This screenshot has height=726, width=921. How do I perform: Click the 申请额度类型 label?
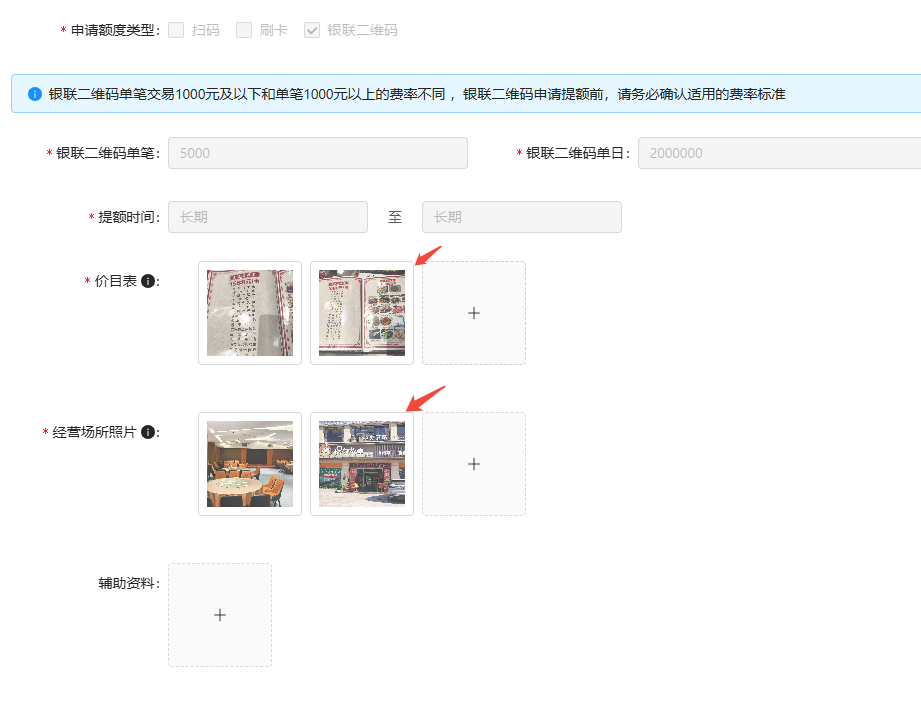113,31
